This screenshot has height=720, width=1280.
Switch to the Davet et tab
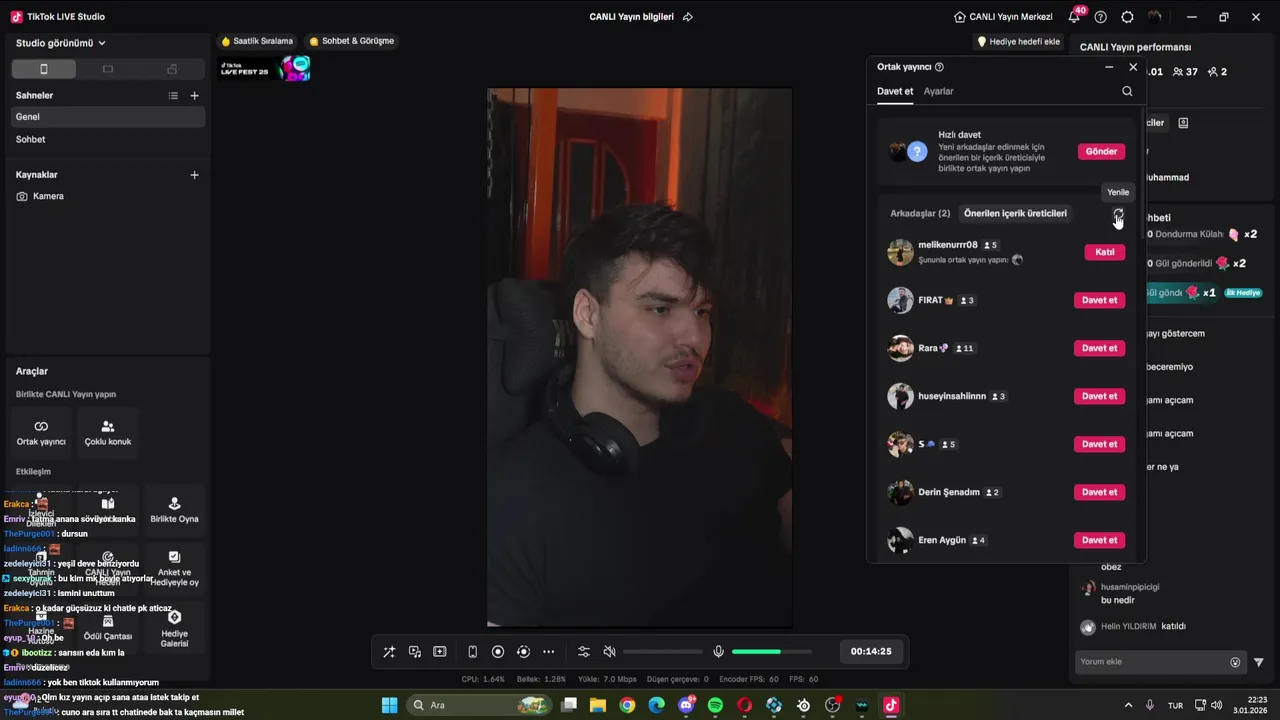[895, 91]
